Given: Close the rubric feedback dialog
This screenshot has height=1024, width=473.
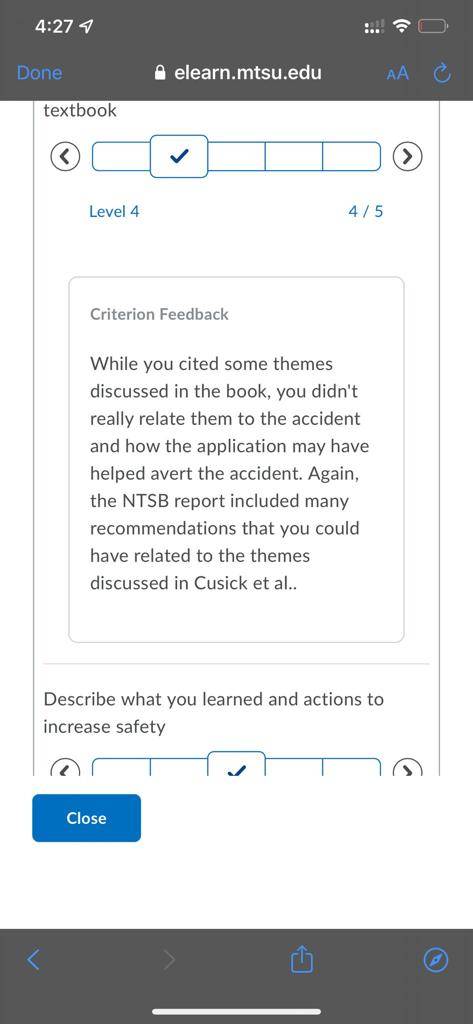Looking at the screenshot, I should [x=86, y=818].
